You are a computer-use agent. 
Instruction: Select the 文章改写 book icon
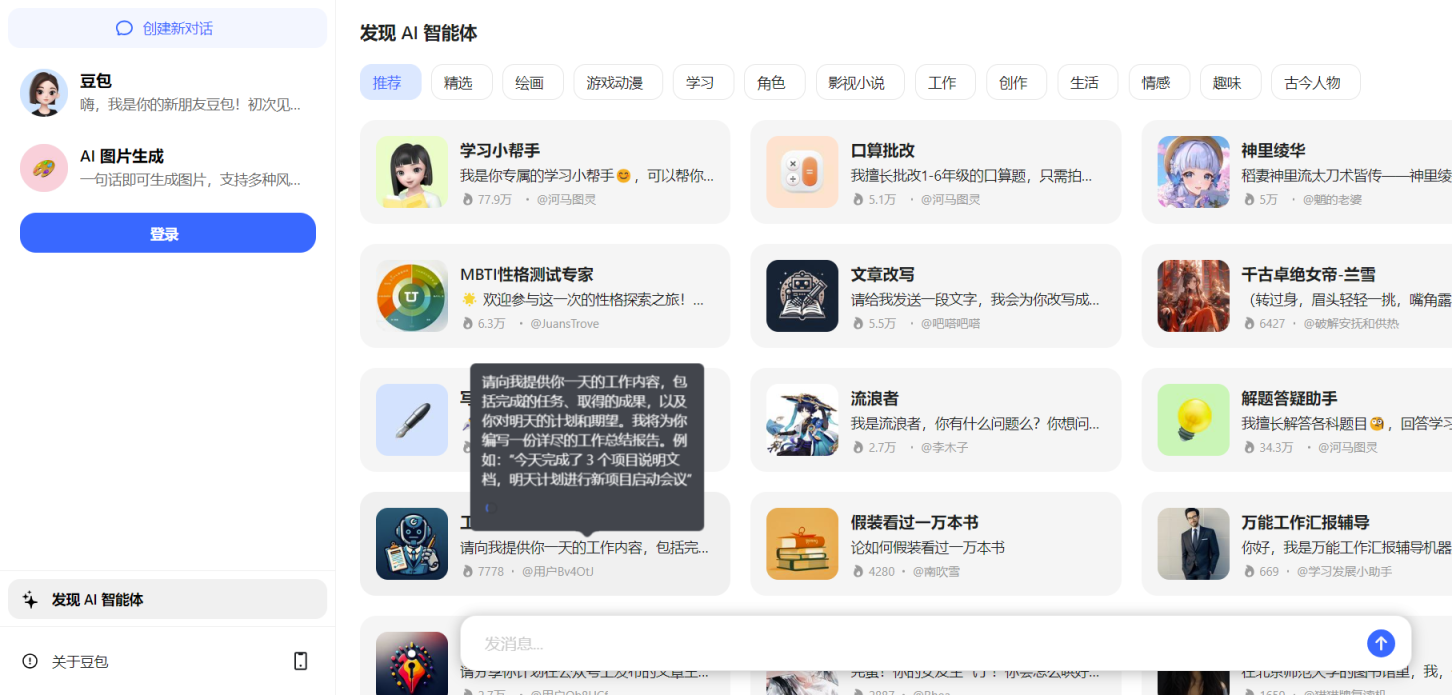[x=802, y=295]
